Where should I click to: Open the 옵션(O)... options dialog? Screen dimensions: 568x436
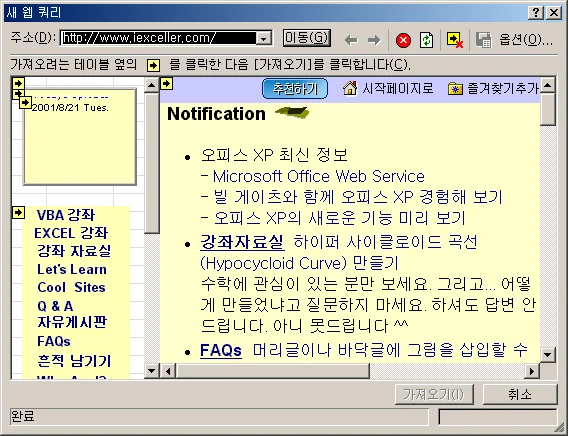click(x=526, y=39)
